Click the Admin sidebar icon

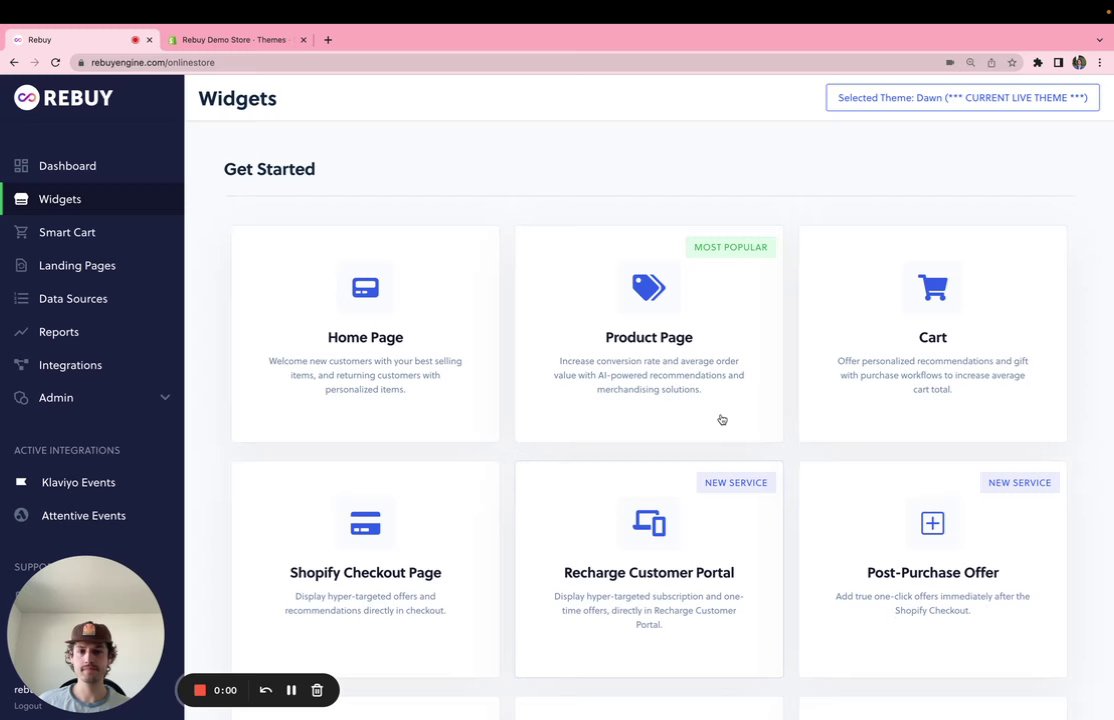coord(21,398)
